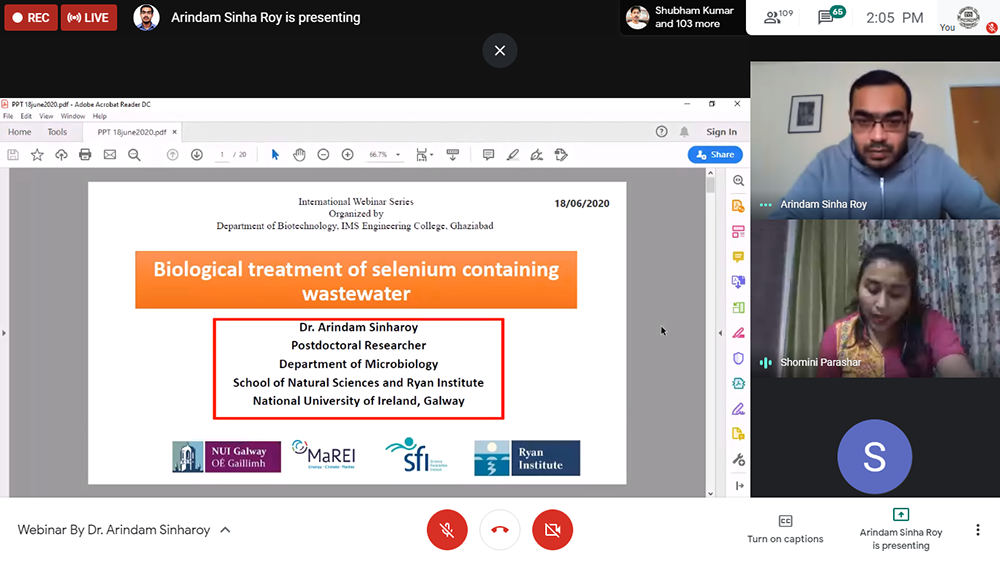Click the print icon in Acrobat toolbar
This screenshot has height=562, width=1000.
(85, 155)
